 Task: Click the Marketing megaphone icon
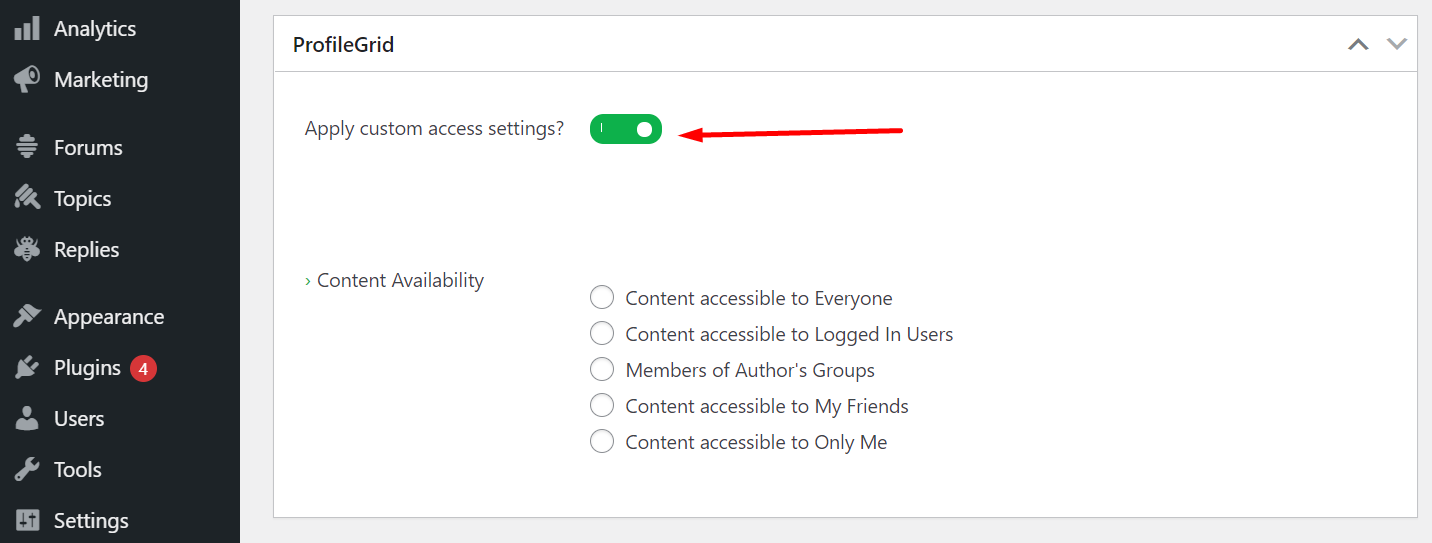(x=27, y=79)
